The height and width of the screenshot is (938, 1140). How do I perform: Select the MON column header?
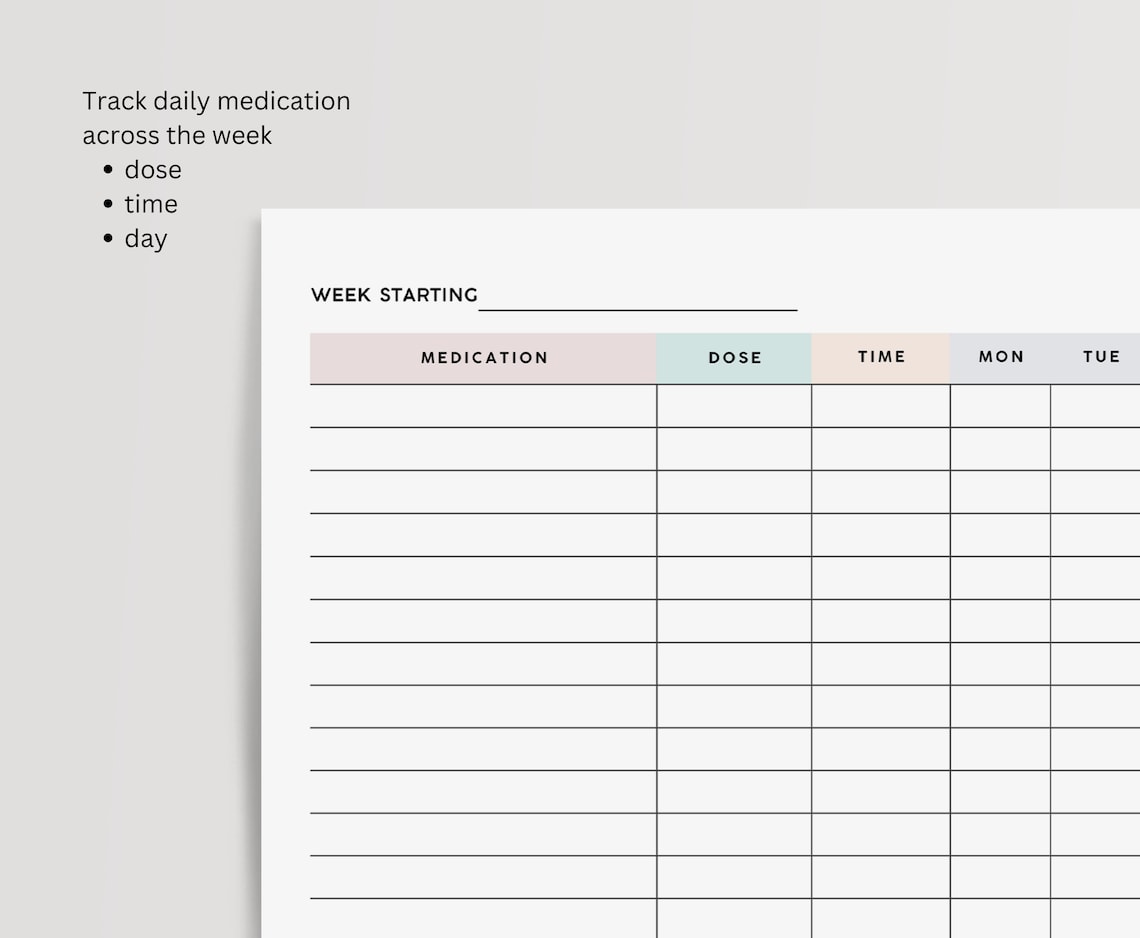[x=1001, y=356]
